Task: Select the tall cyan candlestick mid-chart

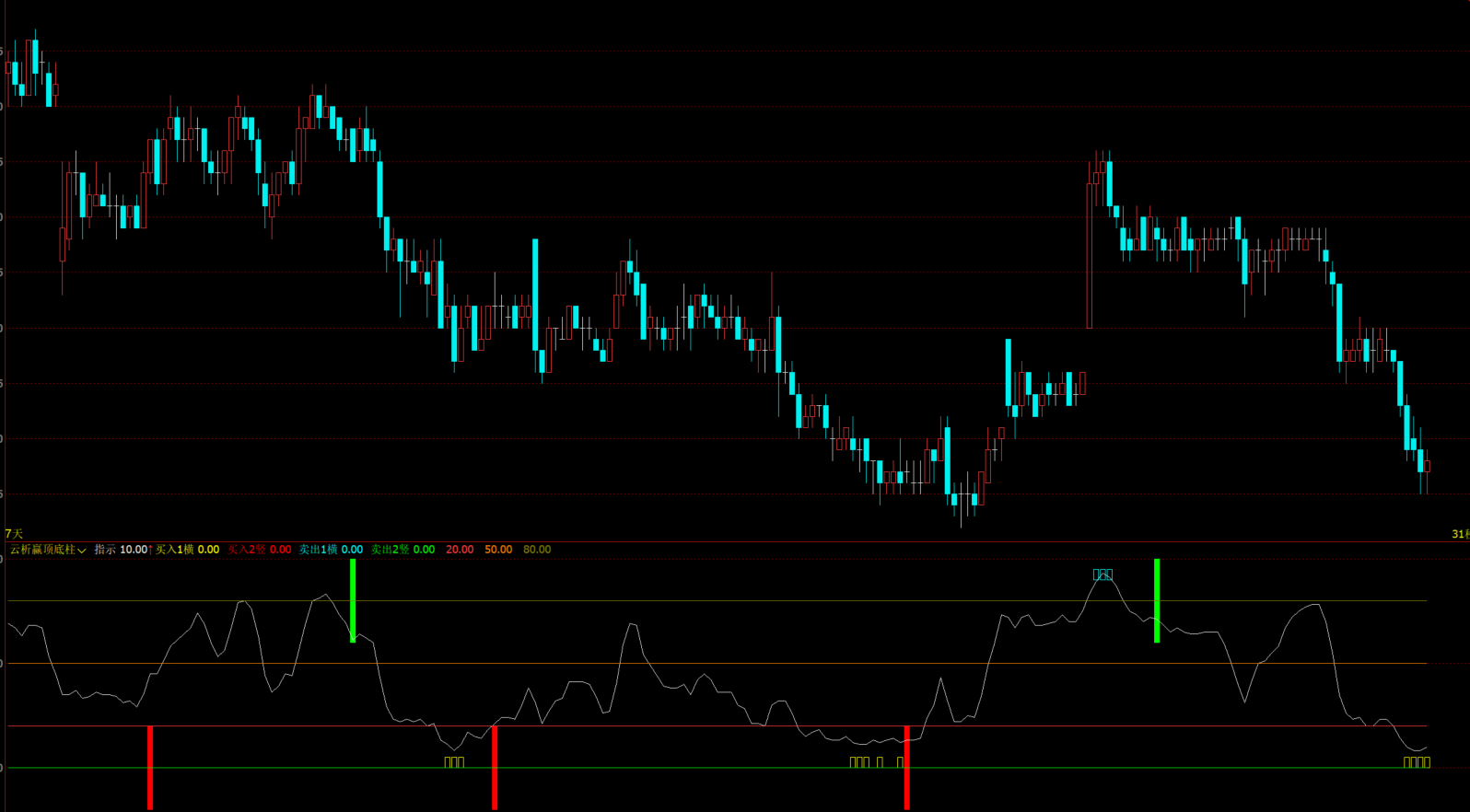Action: tap(535, 295)
